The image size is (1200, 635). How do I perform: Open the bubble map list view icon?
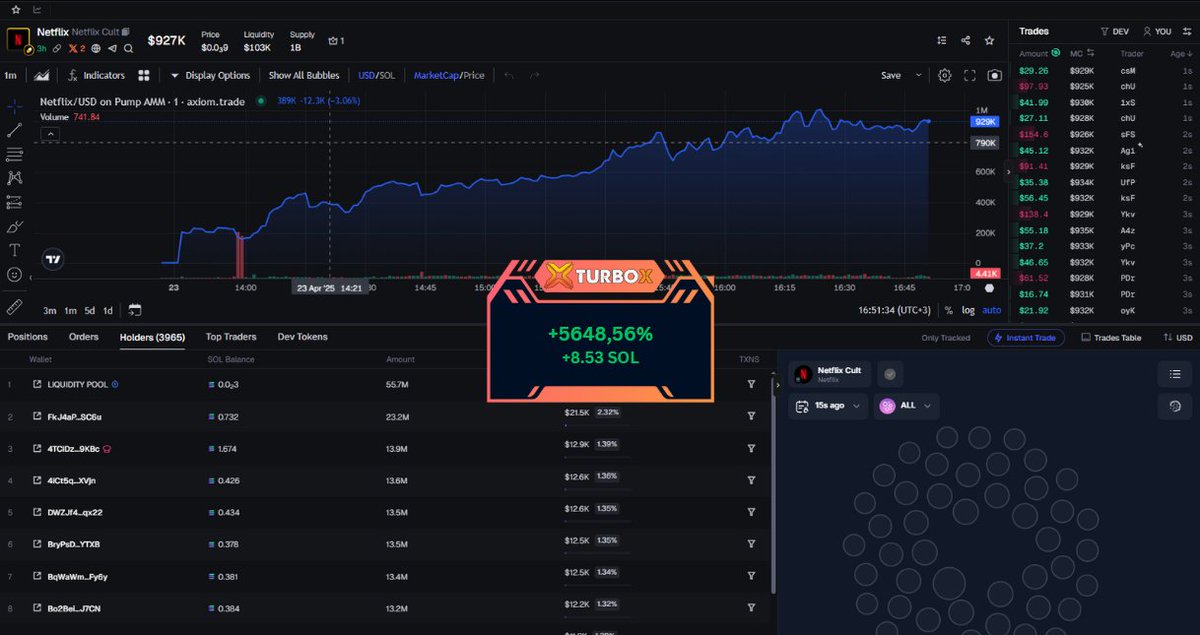pyautogui.click(x=1174, y=374)
